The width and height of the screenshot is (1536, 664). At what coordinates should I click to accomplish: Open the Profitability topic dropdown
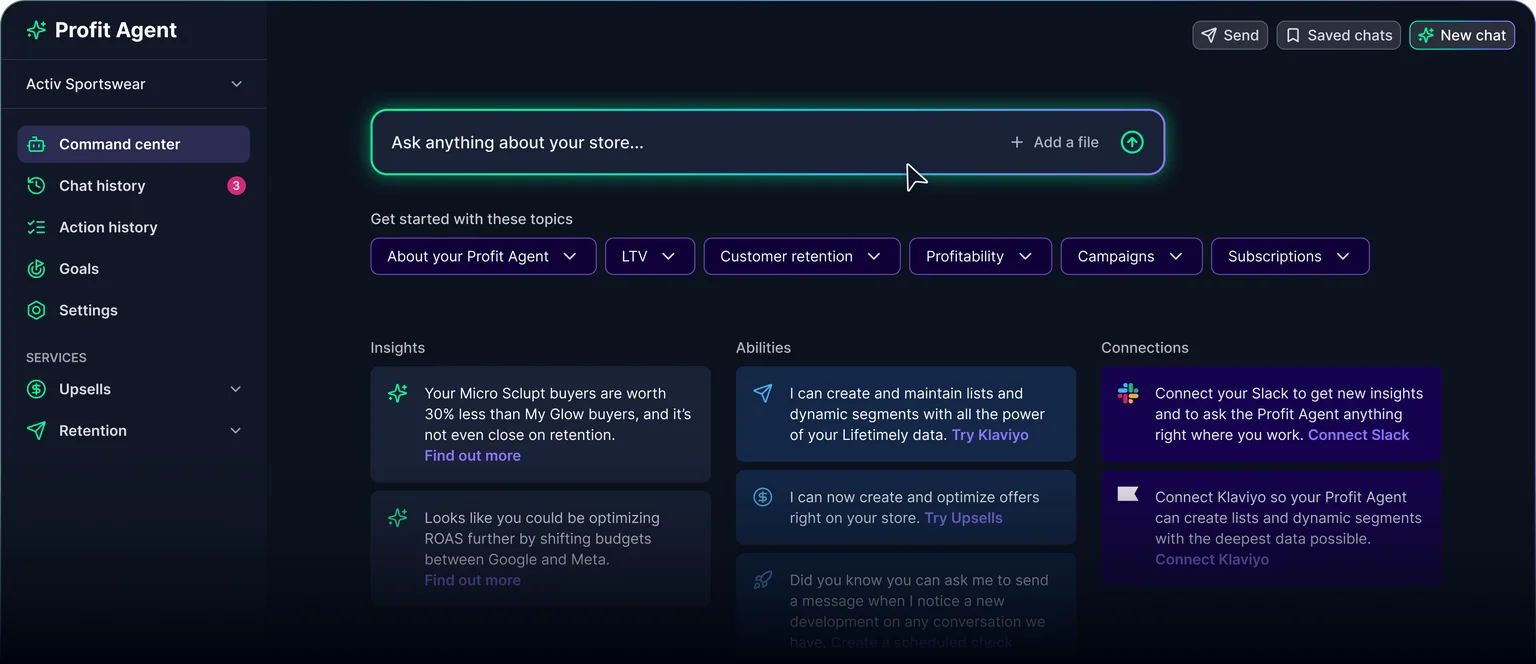pos(980,256)
